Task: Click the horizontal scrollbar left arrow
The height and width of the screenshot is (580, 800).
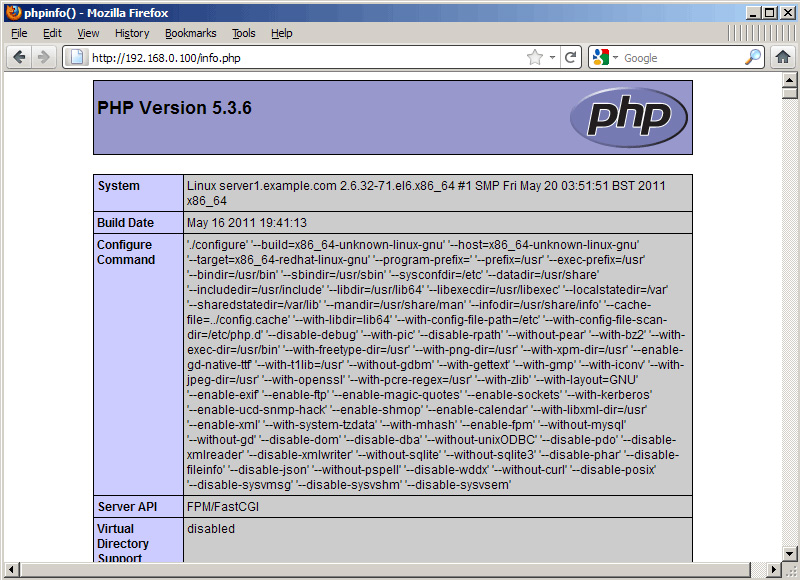Action: (12, 570)
